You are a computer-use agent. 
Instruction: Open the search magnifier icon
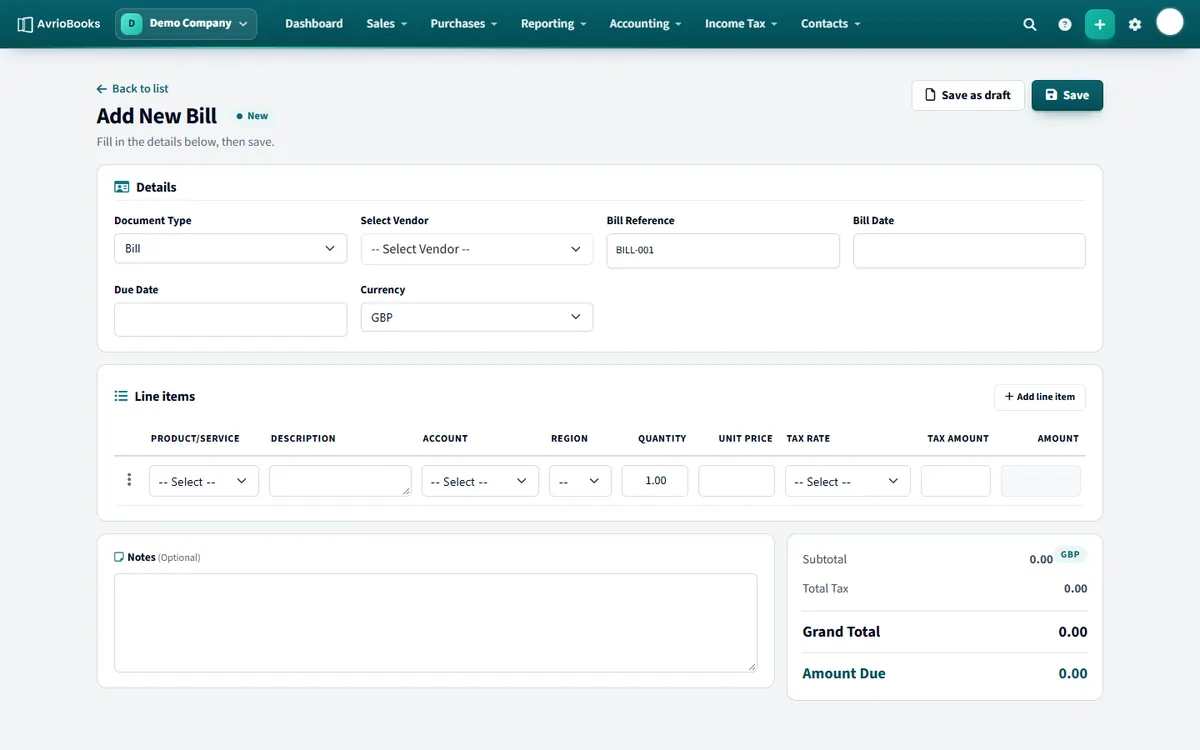(1030, 24)
